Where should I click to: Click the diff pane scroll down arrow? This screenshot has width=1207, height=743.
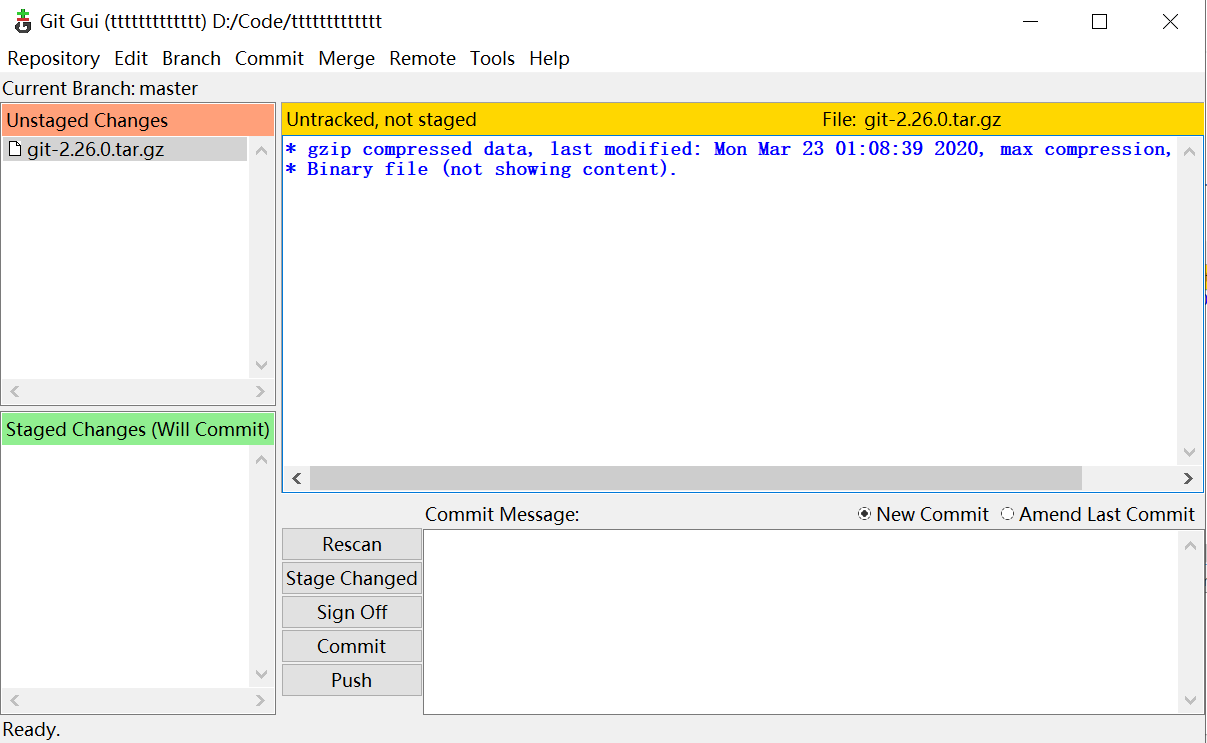point(1189,452)
